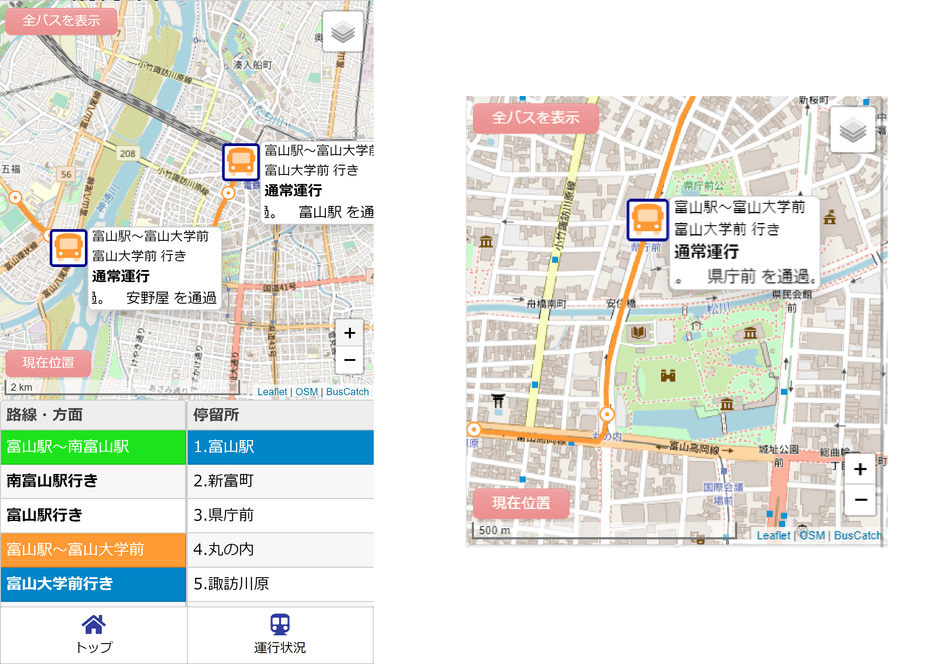Open the BusCatch link on right map

(858, 536)
